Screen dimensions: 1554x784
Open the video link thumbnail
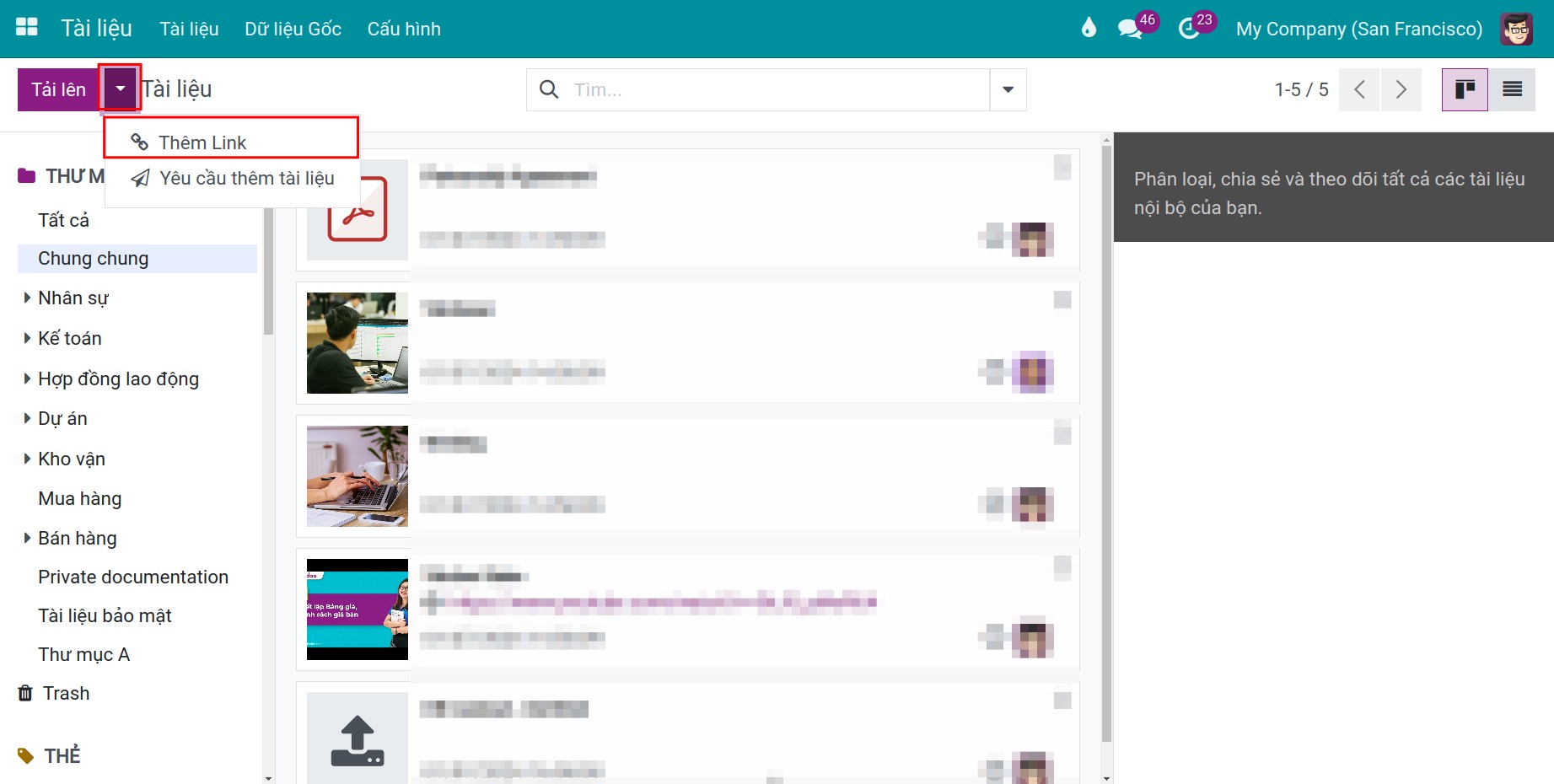tap(358, 609)
